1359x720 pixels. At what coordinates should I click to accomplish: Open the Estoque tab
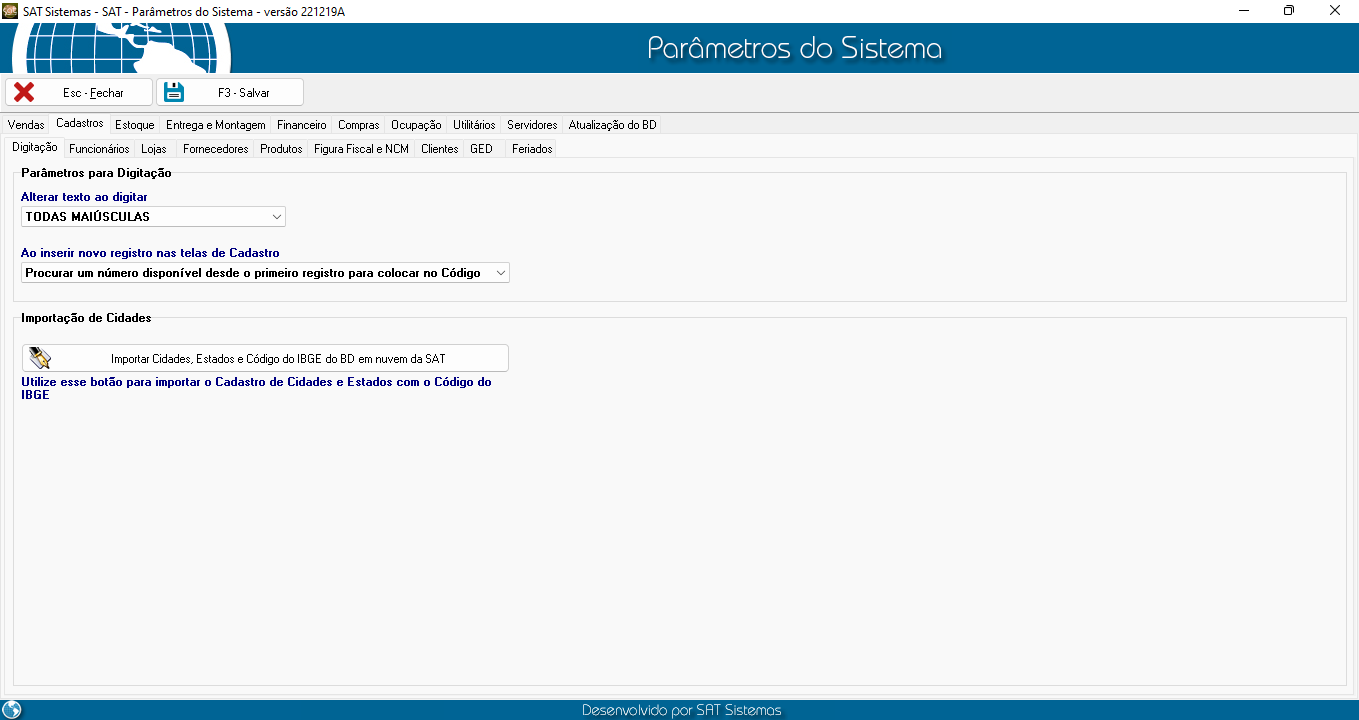(134, 125)
